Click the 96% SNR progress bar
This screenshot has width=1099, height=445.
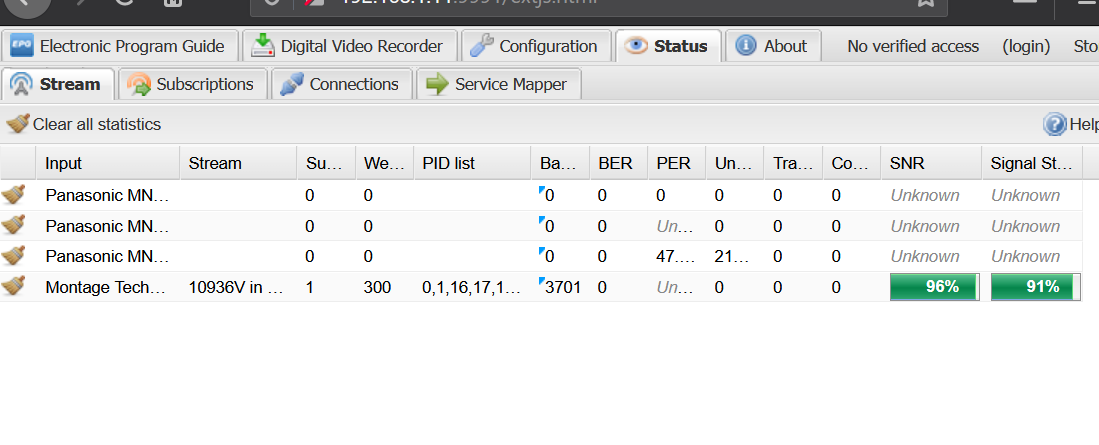click(x=934, y=287)
